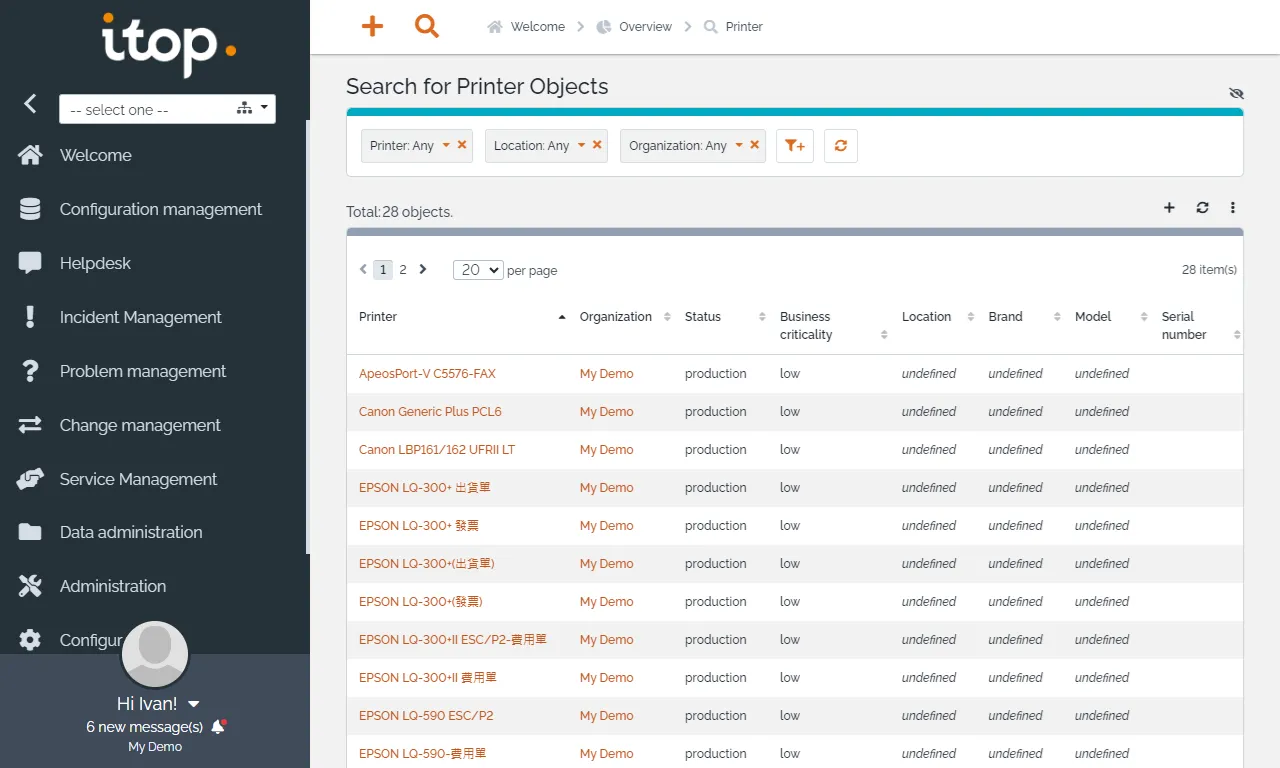Click the Welcome home icon in sidebar
The height and width of the screenshot is (768, 1280).
[x=30, y=155]
